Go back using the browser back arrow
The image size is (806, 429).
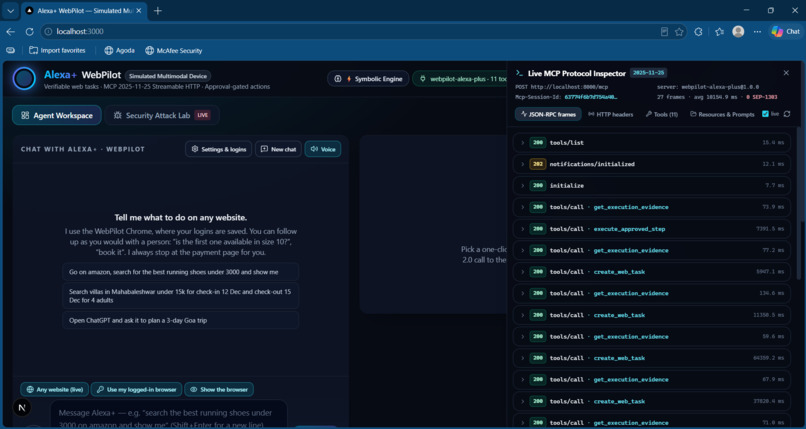tap(10, 32)
